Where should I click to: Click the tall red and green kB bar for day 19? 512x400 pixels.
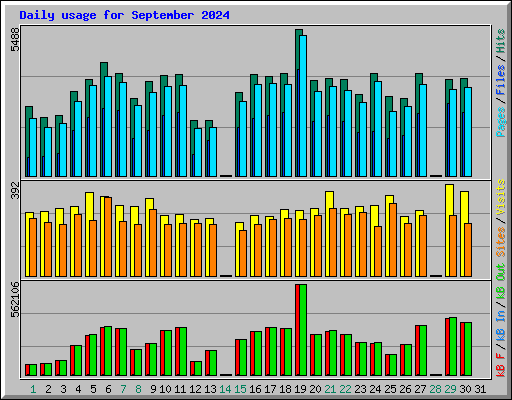pyautogui.click(x=301, y=330)
